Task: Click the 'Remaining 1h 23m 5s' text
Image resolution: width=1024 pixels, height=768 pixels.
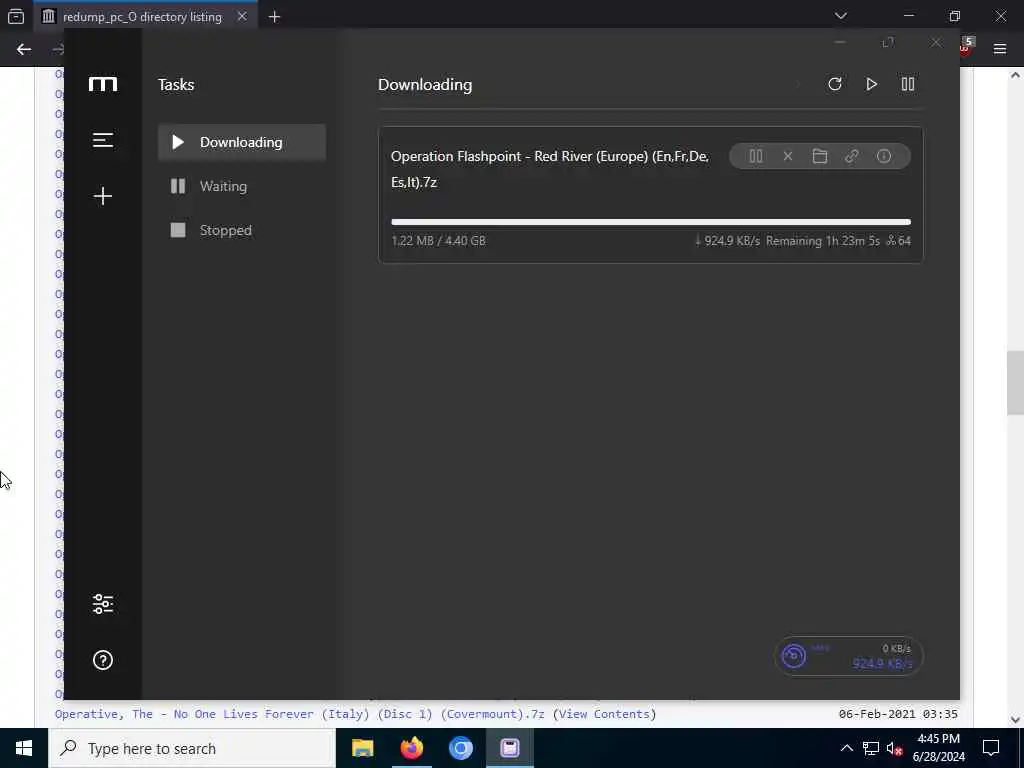Action: click(x=823, y=241)
